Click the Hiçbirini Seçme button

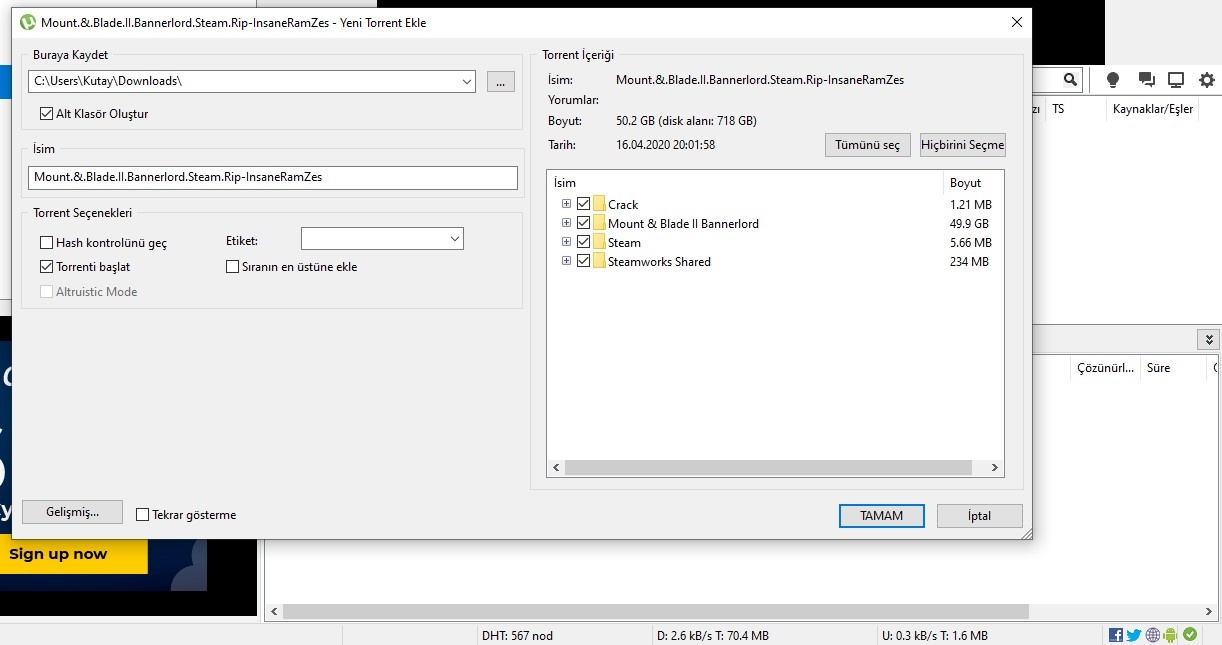pyautogui.click(x=962, y=145)
